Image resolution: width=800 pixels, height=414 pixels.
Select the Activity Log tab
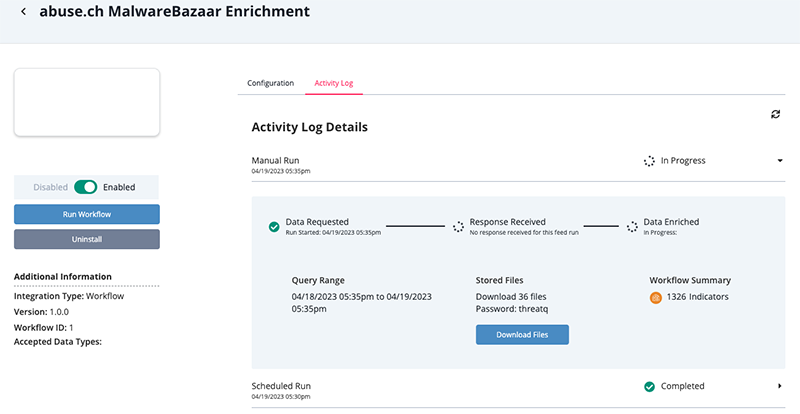[x=334, y=83]
